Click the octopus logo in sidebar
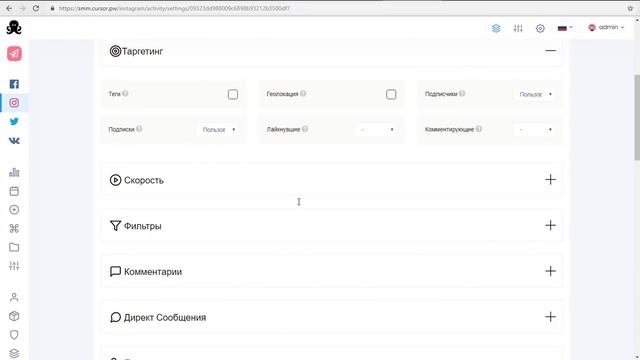 click(14, 27)
